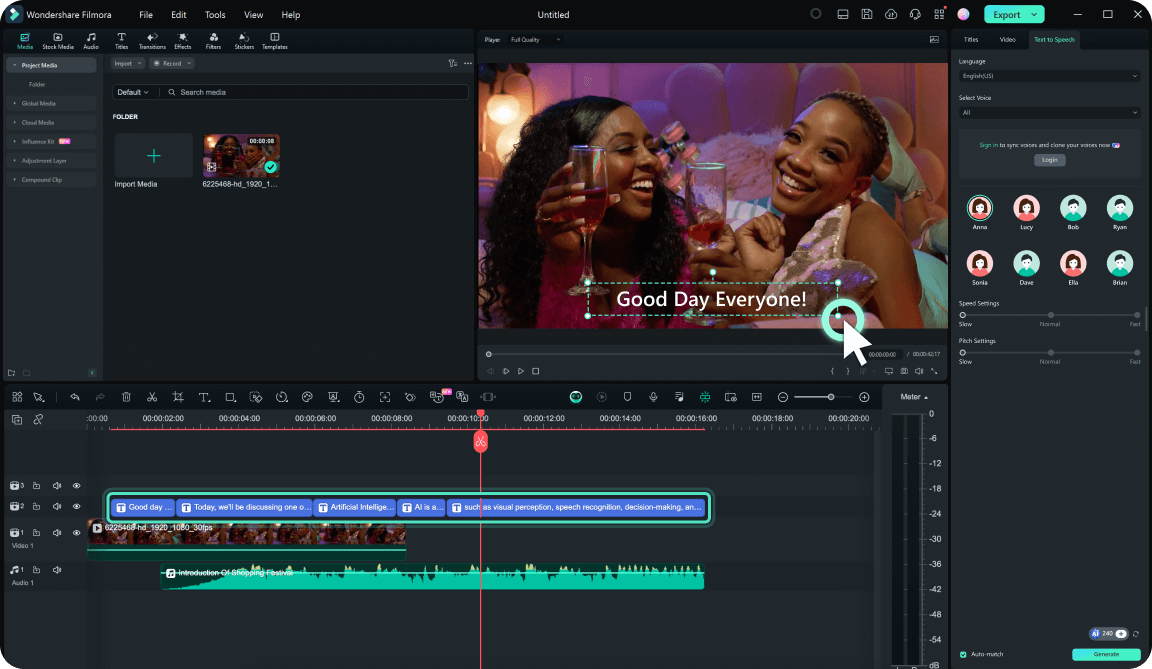
Task: Lock video track 2
Action: point(36,507)
